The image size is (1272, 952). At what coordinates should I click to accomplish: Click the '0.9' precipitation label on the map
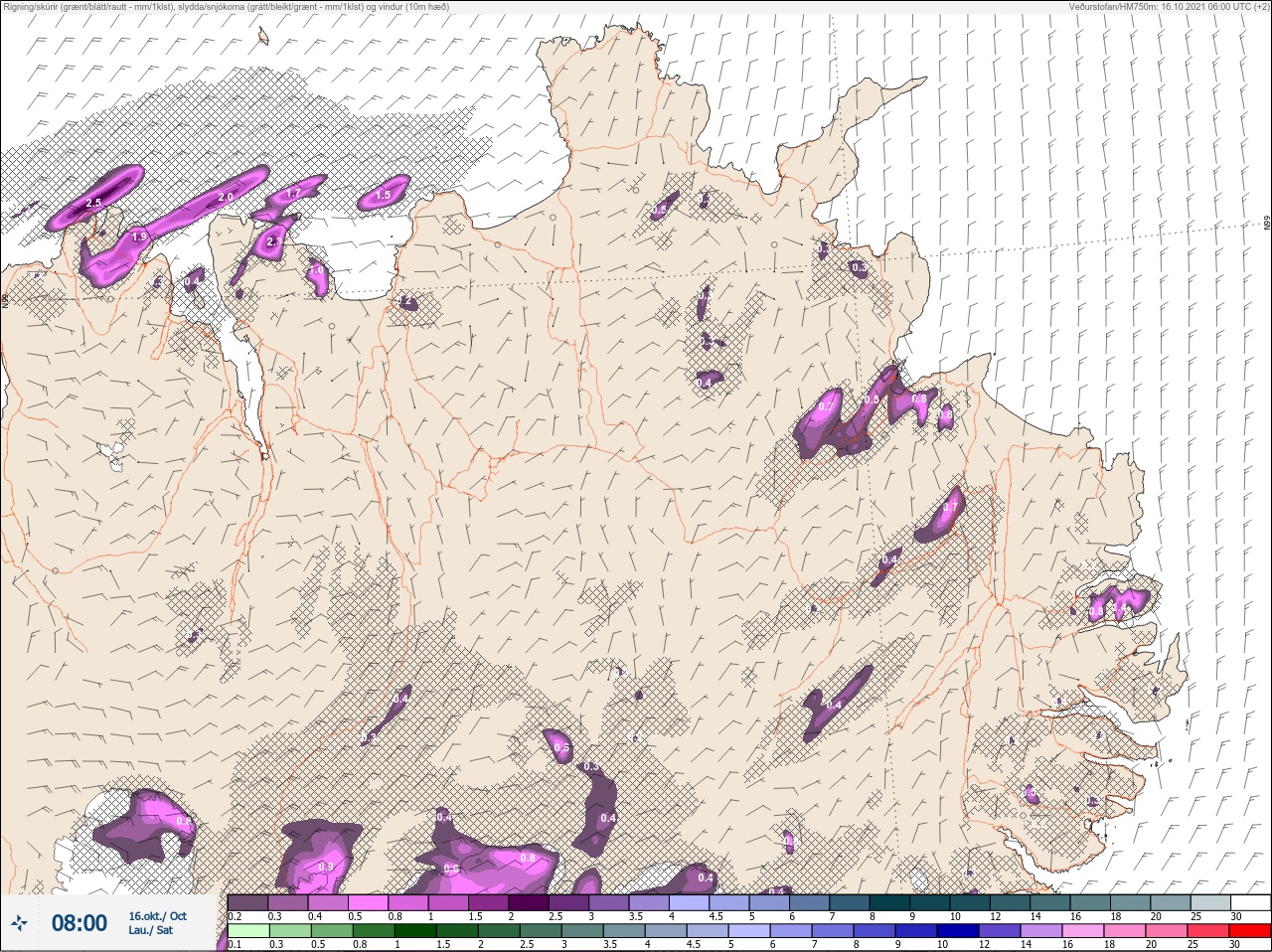tap(325, 868)
